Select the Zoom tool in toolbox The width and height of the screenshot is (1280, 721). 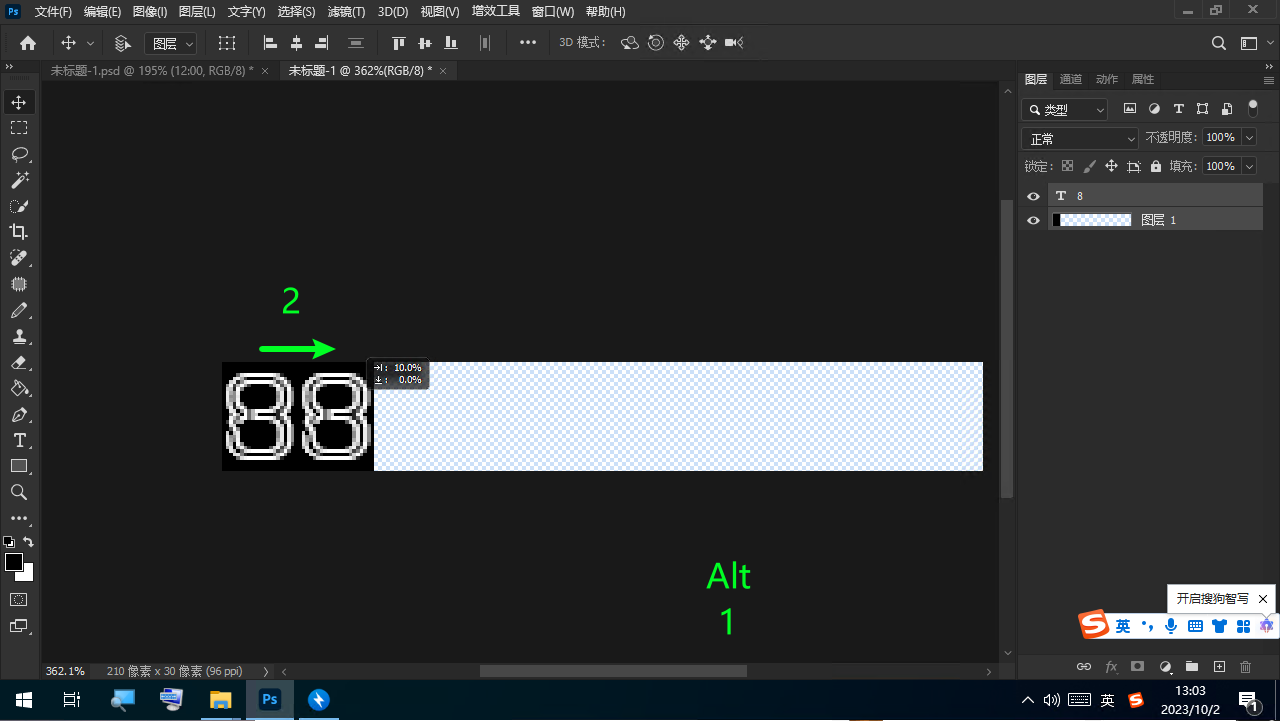19,492
